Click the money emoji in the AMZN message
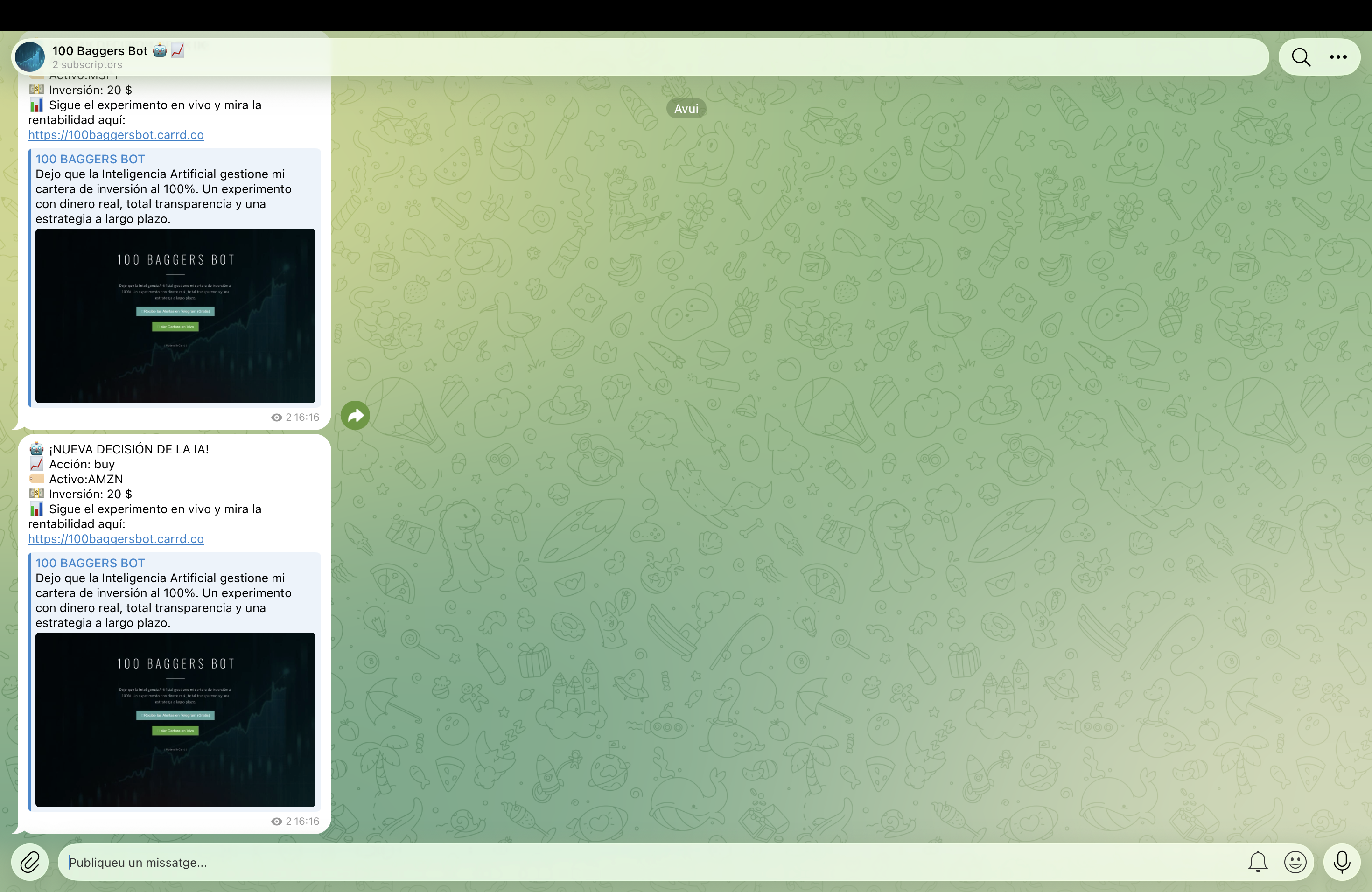Image resolution: width=1372 pixels, height=892 pixels. (x=36, y=494)
